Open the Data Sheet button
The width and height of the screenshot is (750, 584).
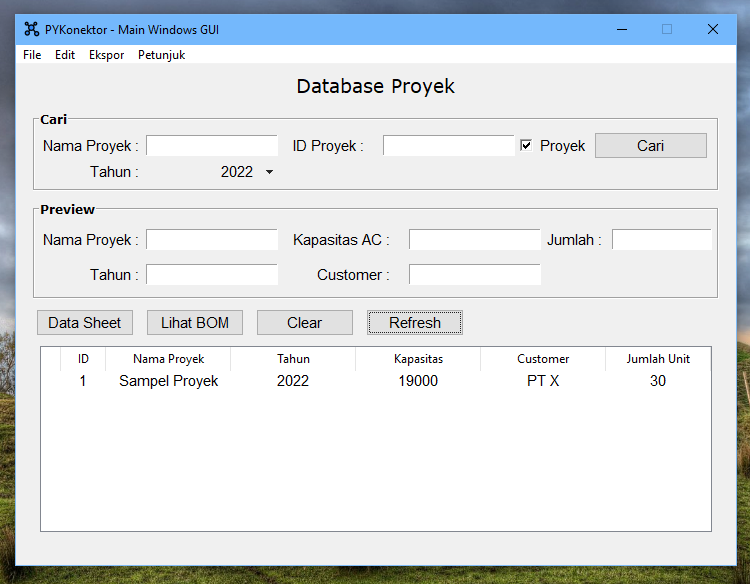tap(85, 322)
